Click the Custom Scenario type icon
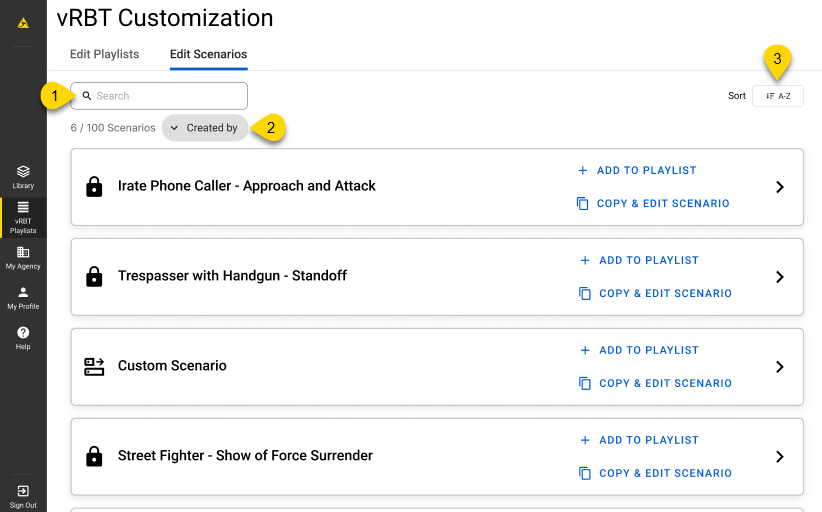The height and width of the screenshot is (512, 822). click(x=94, y=367)
